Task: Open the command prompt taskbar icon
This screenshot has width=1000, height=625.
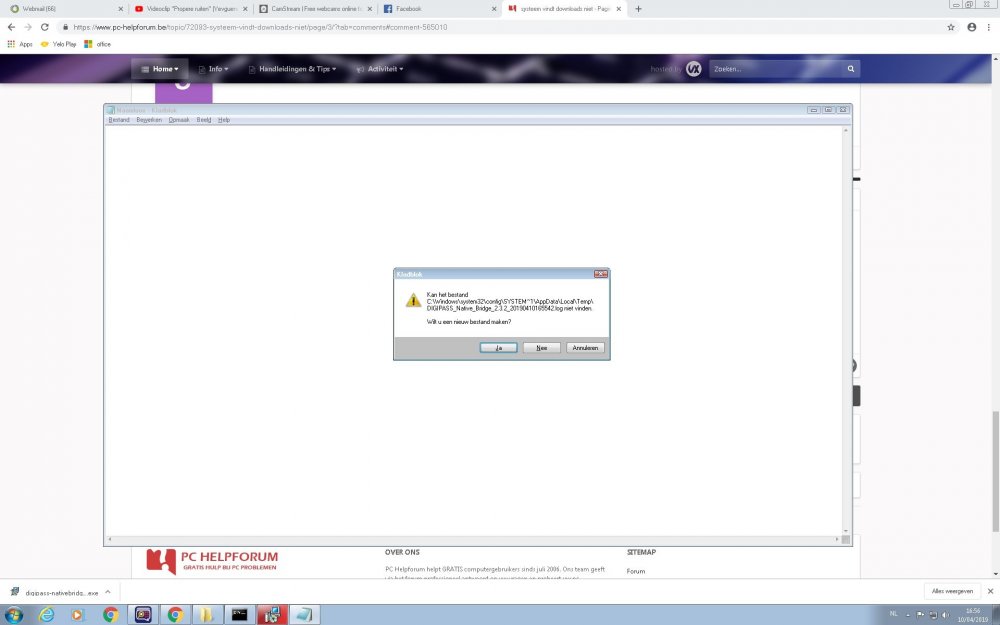Action: click(239, 615)
